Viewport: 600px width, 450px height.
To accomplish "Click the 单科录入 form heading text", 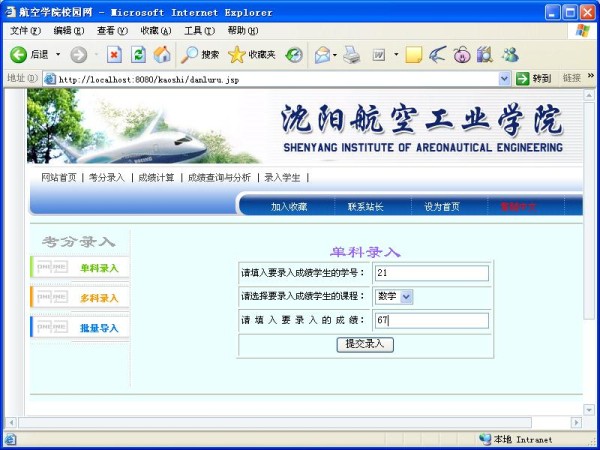I will pyautogui.click(x=365, y=252).
